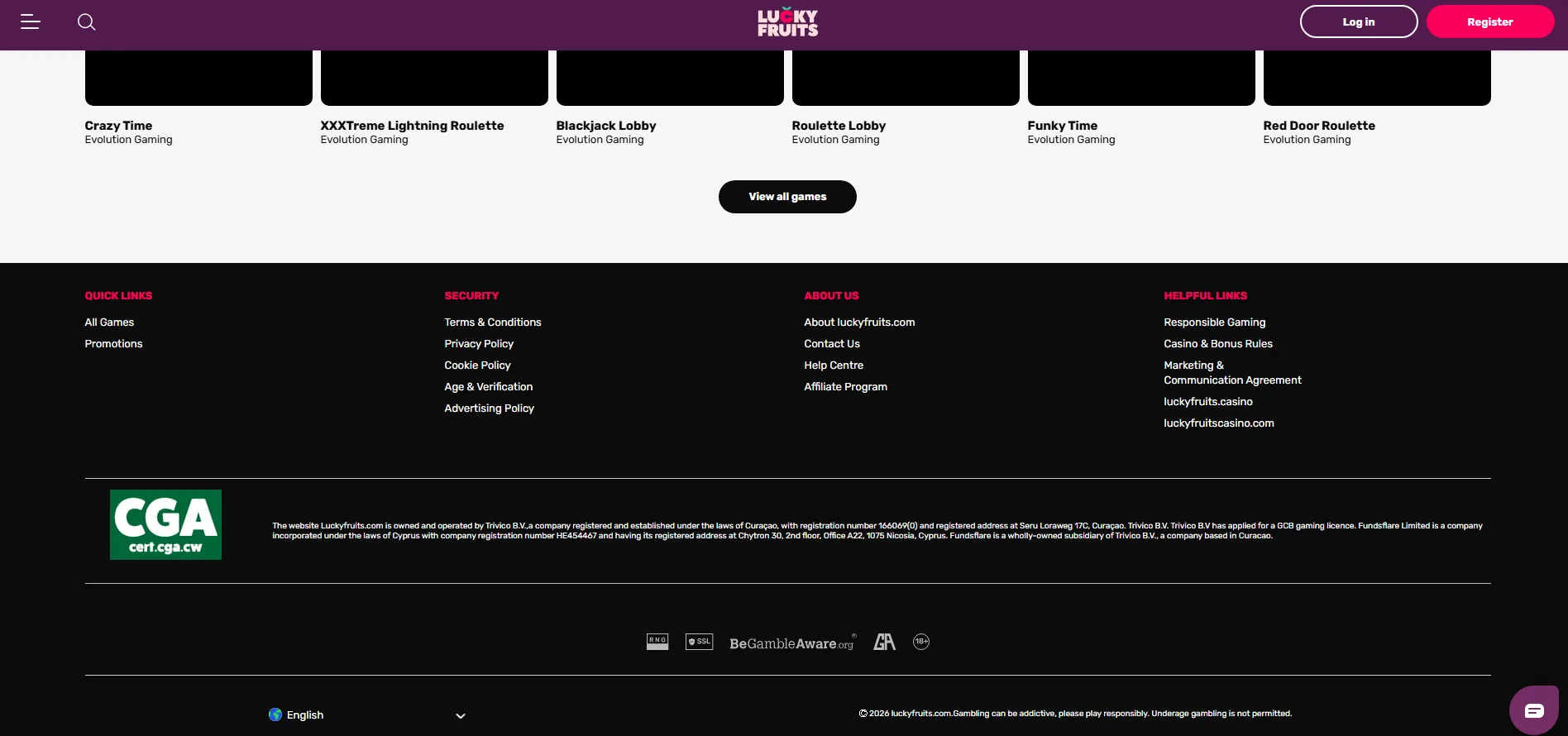Open Advertising Policy link
The height and width of the screenshot is (736, 1568).
tap(489, 409)
